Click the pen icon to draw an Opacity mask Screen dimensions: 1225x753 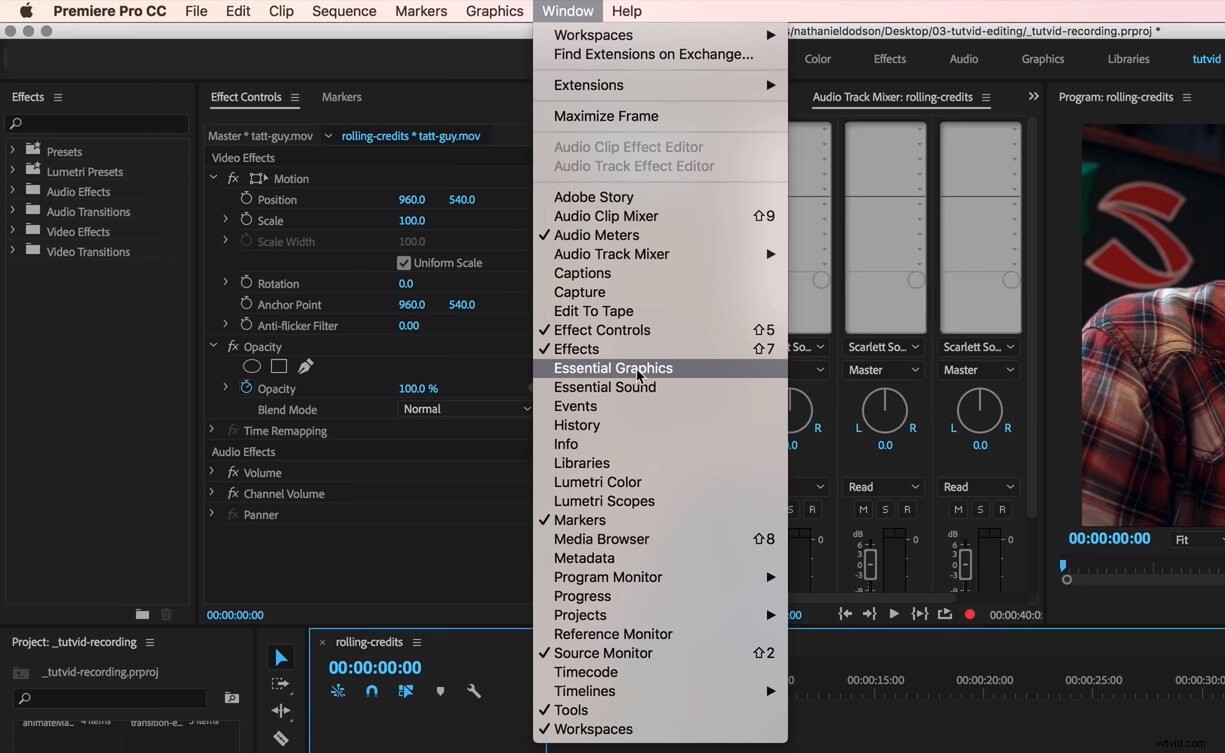[305, 368]
